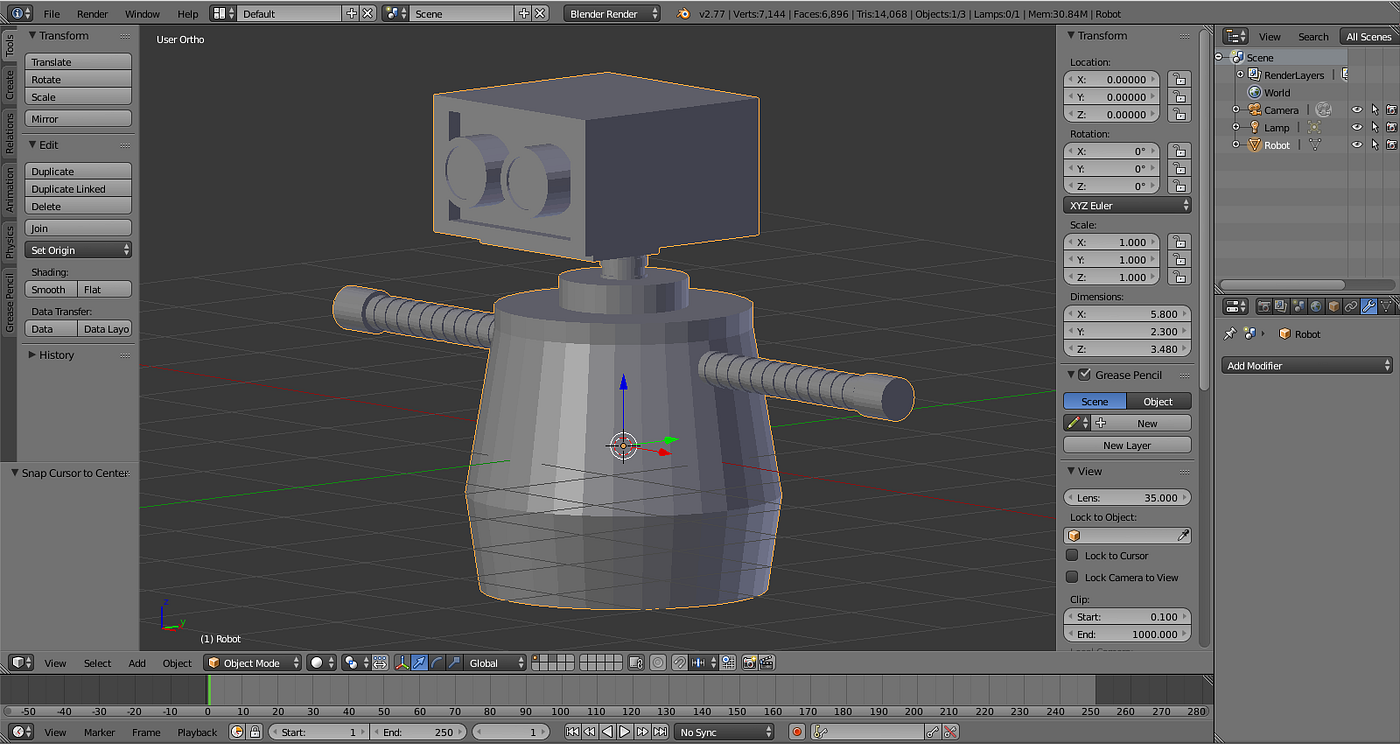
Task: Open the Render menu
Action: [x=92, y=14]
